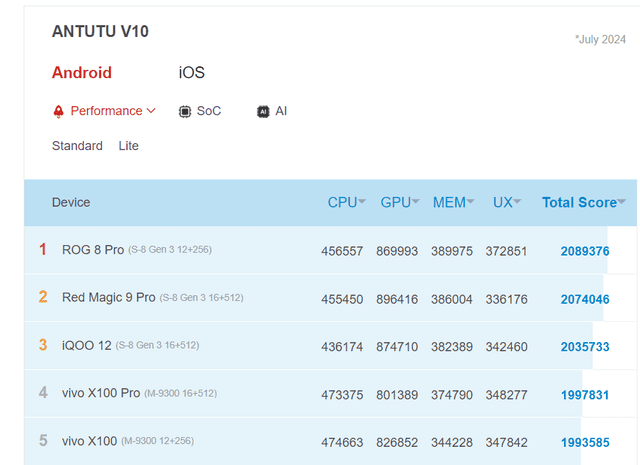Image resolution: width=640 pixels, height=465 pixels.
Task: Click iQOO 12 CPU score 436174
Action: click(342, 347)
